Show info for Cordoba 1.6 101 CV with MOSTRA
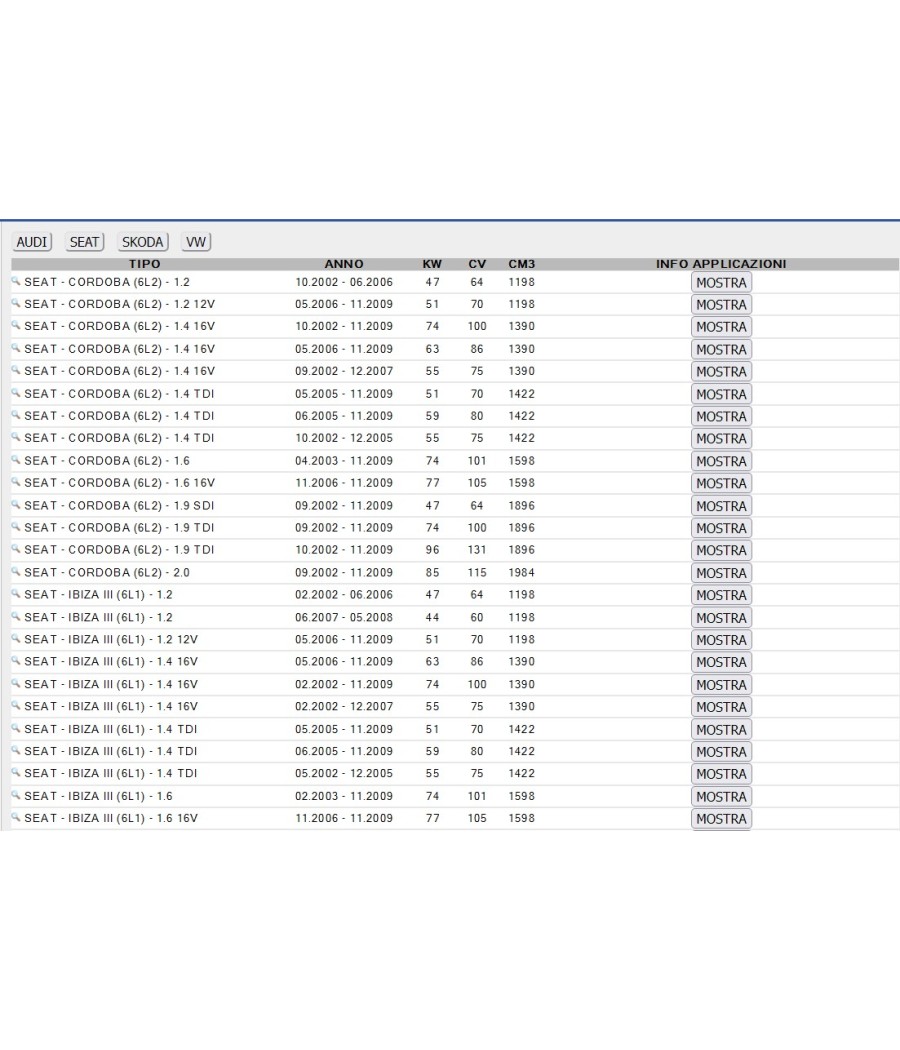This screenshot has height=1050, width=900. point(721,461)
